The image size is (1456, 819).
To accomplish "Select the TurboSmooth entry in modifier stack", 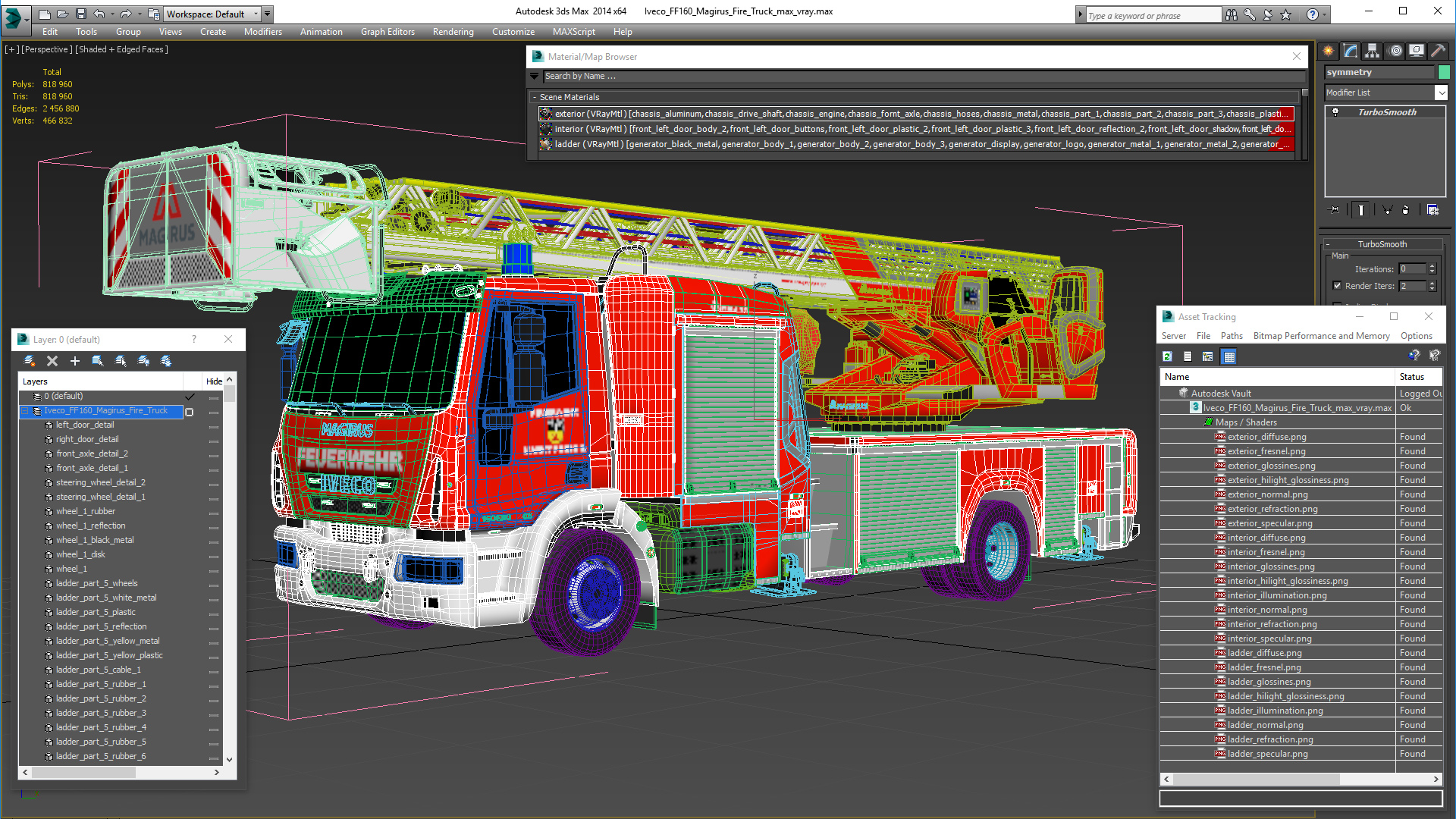I will (1387, 112).
